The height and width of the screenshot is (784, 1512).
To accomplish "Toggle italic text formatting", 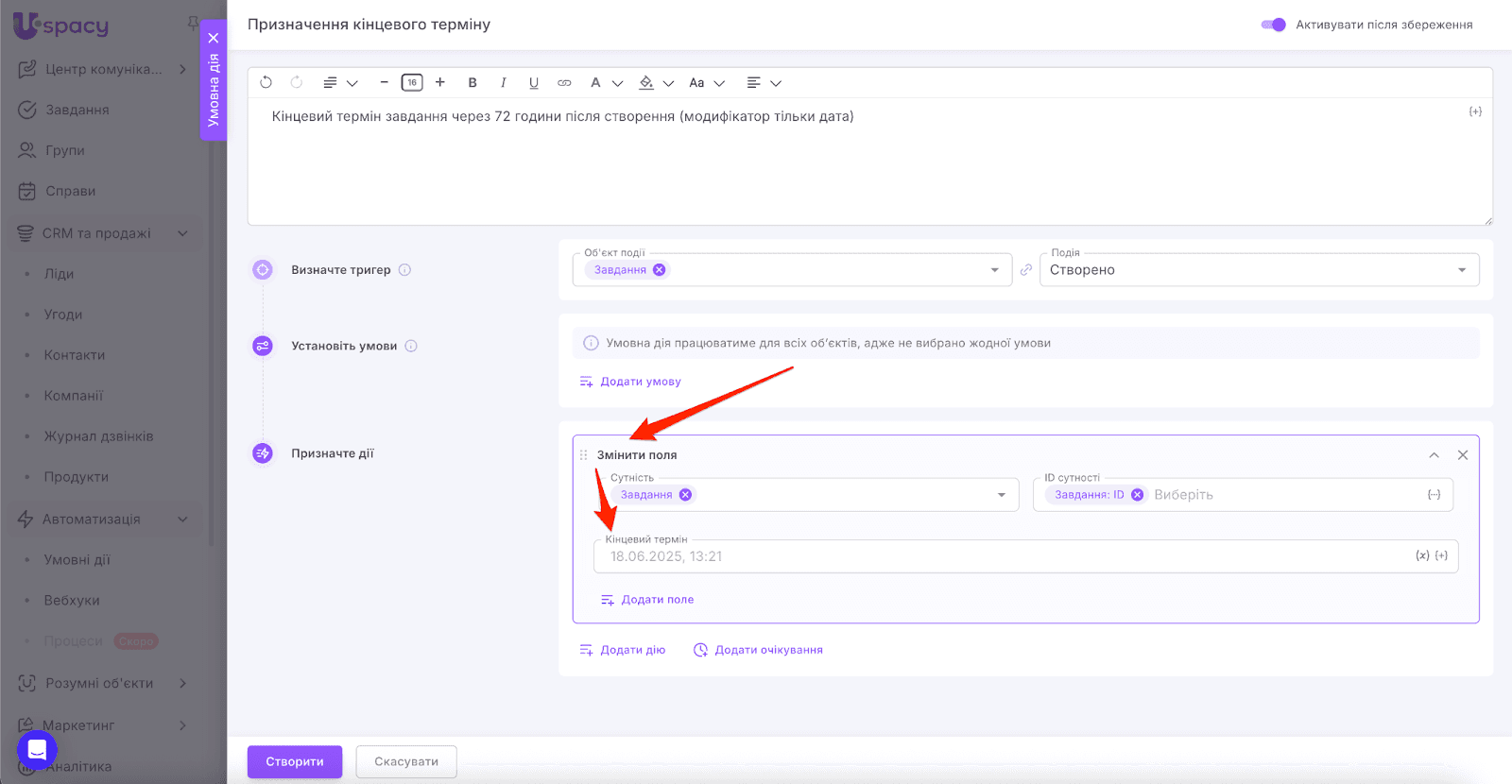I will point(504,83).
